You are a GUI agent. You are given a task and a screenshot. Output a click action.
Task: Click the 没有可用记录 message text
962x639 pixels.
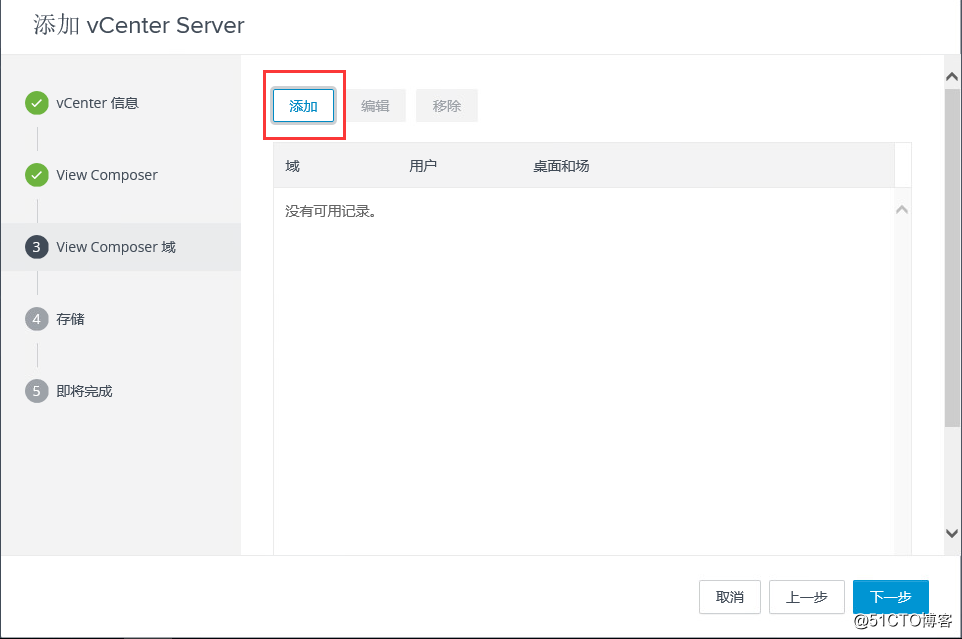[x=331, y=212]
